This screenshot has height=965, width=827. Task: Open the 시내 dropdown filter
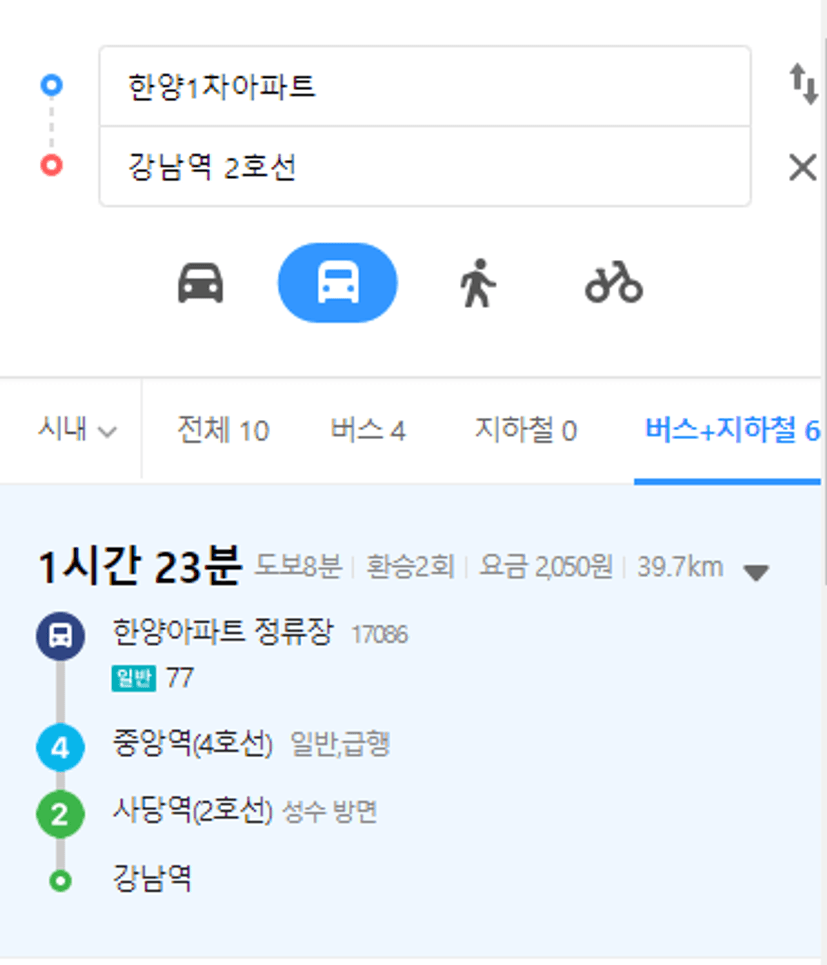click(x=77, y=429)
